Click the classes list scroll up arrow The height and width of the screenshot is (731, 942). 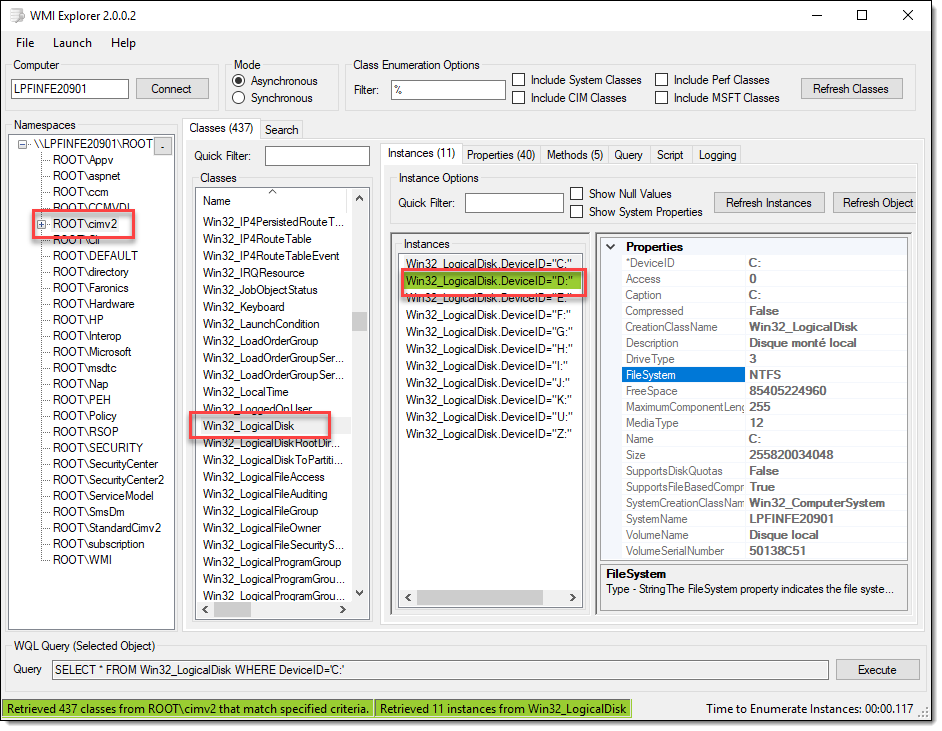359,198
